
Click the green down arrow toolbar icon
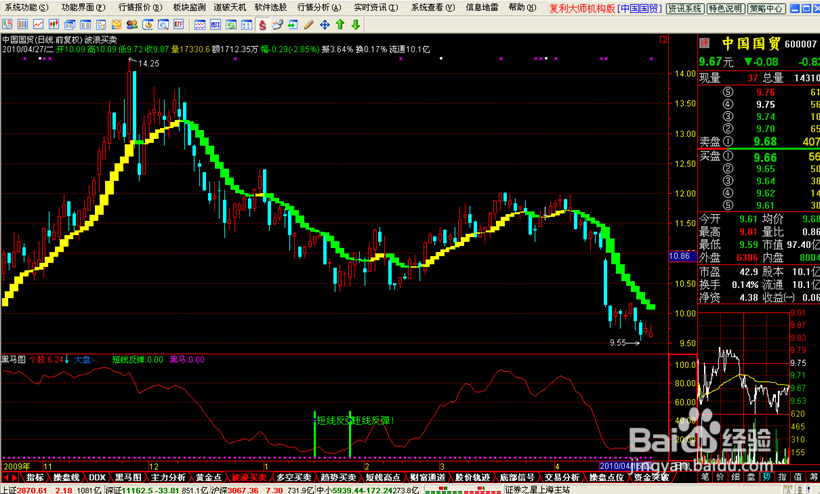coord(356,25)
